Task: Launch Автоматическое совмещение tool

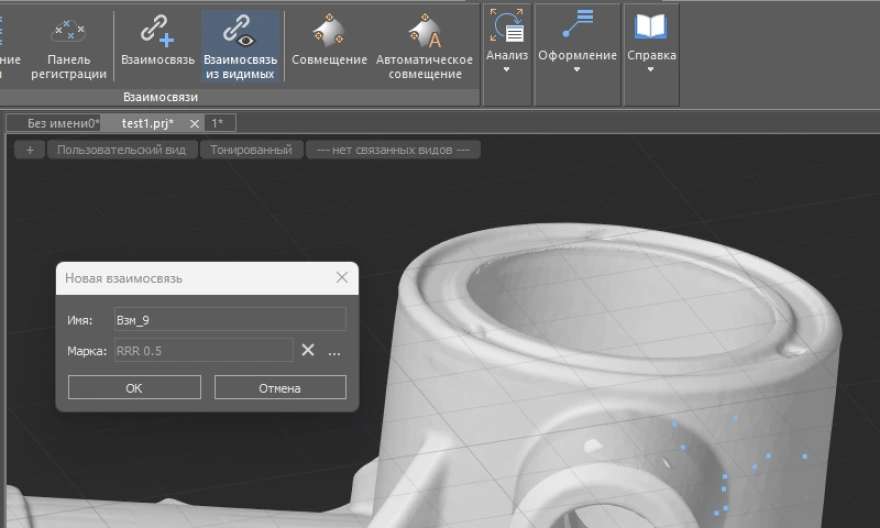Action: pos(424,46)
